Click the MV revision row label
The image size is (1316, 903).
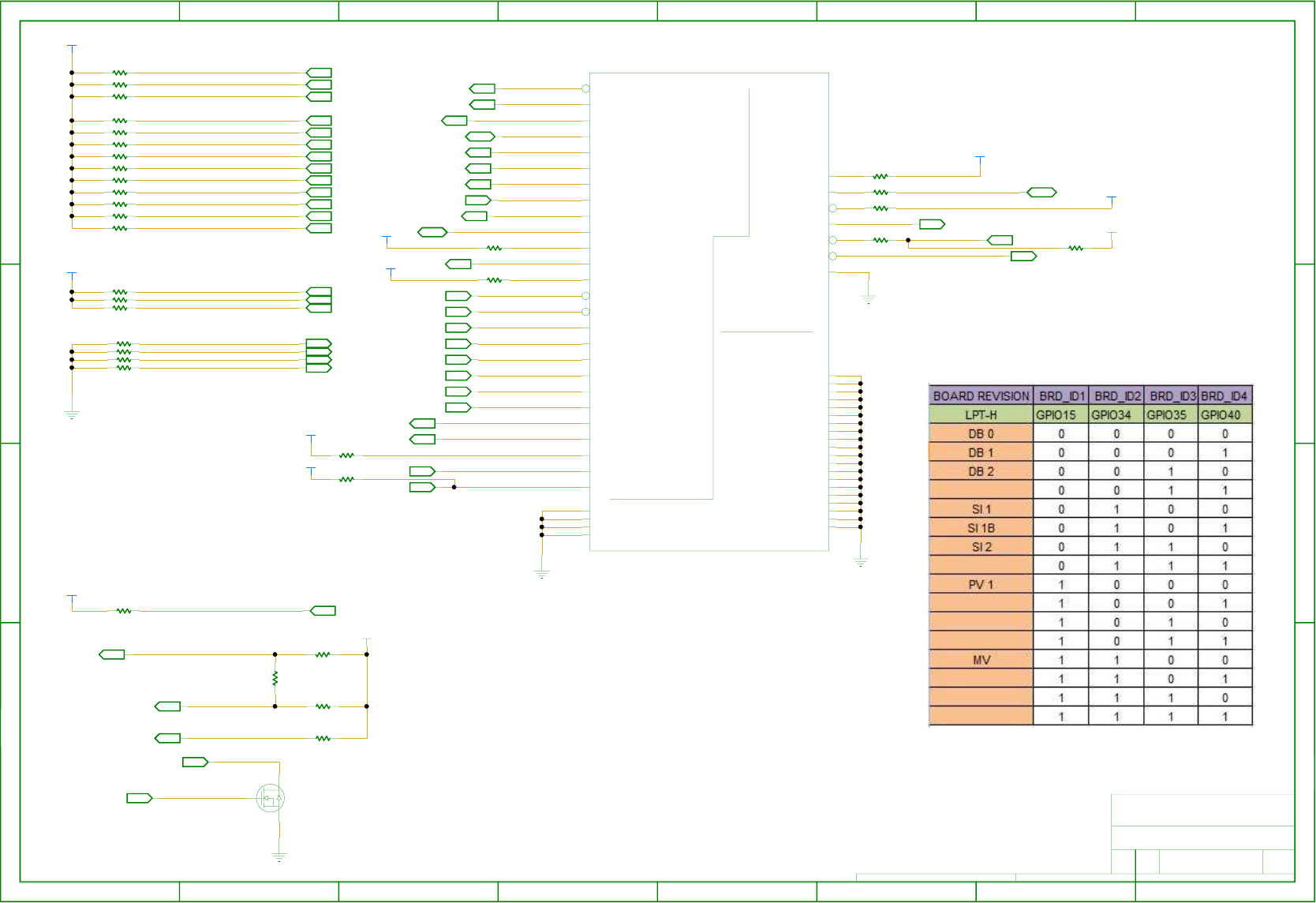pyautogui.click(x=981, y=660)
